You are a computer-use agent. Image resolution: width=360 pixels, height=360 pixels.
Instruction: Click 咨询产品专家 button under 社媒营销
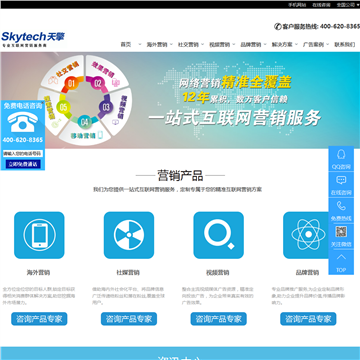pos(129,319)
